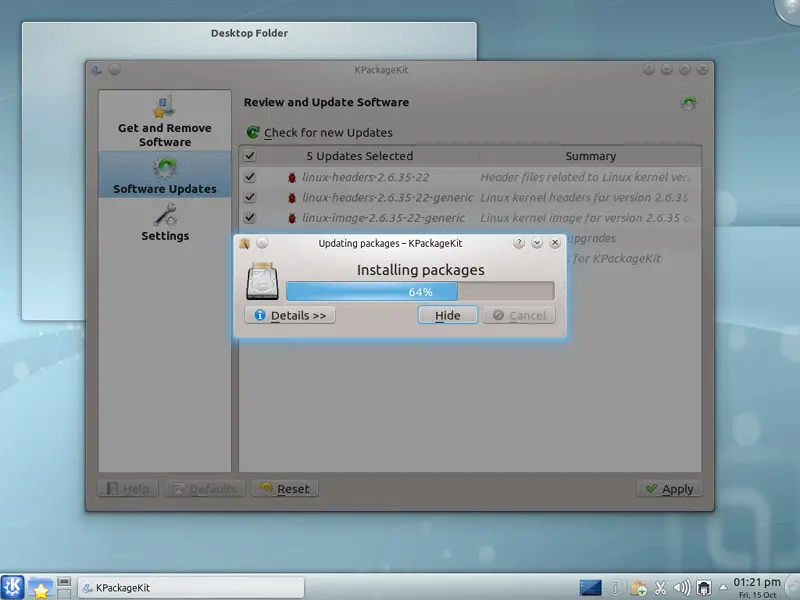The height and width of the screenshot is (600, 800).
Task: Maximize the KPackageKit main window
Action: click(685, 69)
